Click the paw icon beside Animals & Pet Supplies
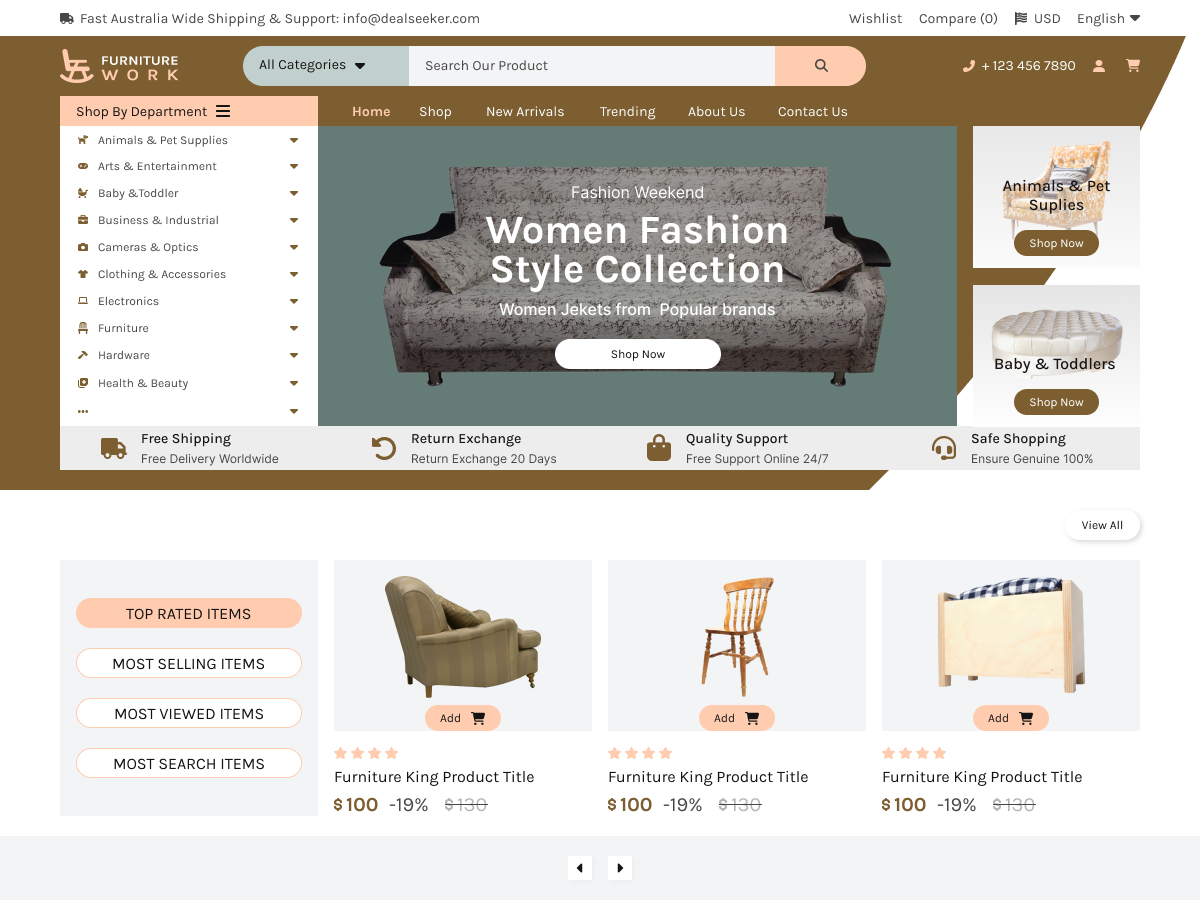Viewport: 1200px width, 900px height. coord(83,140)
